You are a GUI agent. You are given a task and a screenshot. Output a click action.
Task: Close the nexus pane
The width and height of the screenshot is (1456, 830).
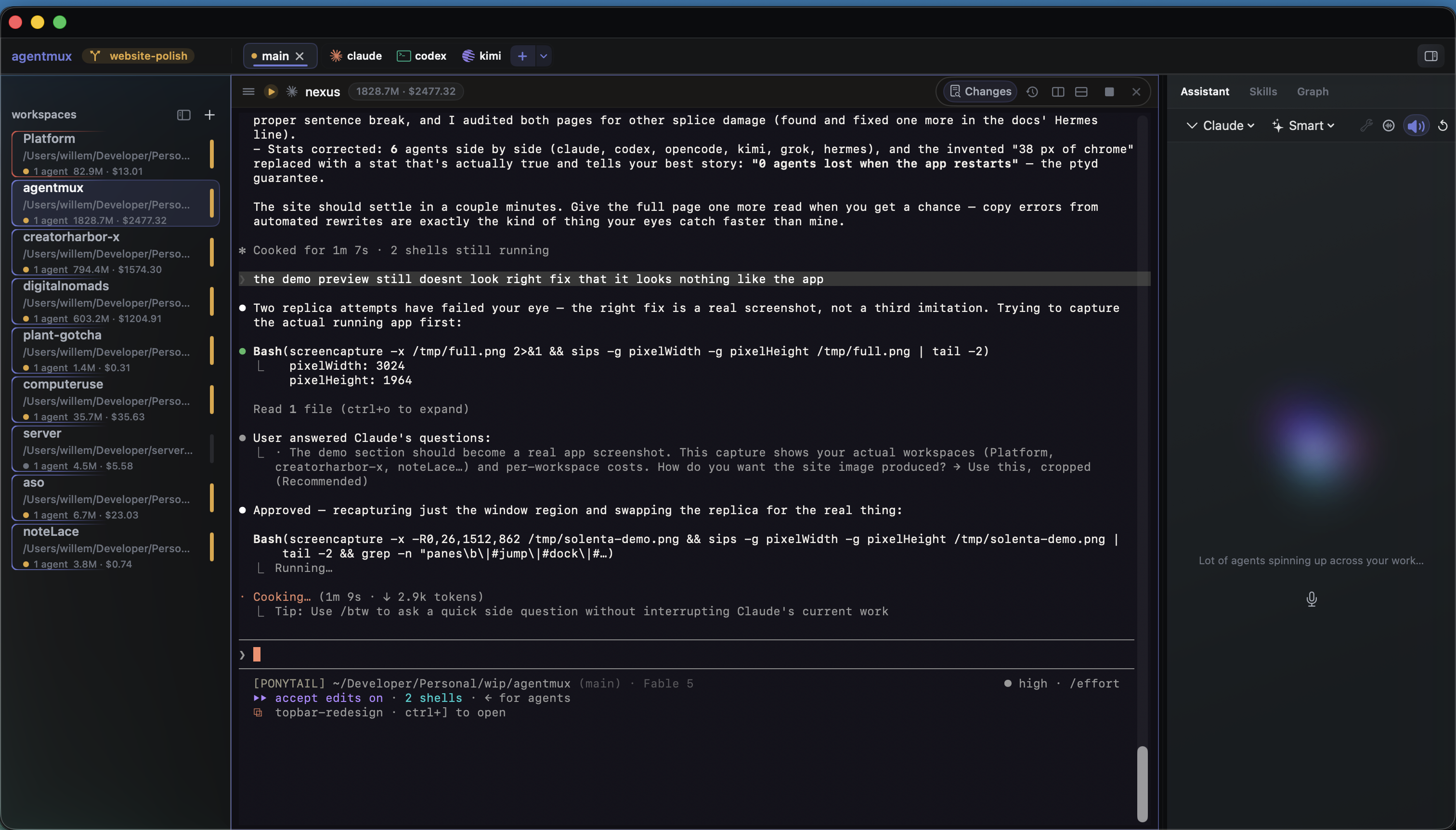coord(1136,92)
